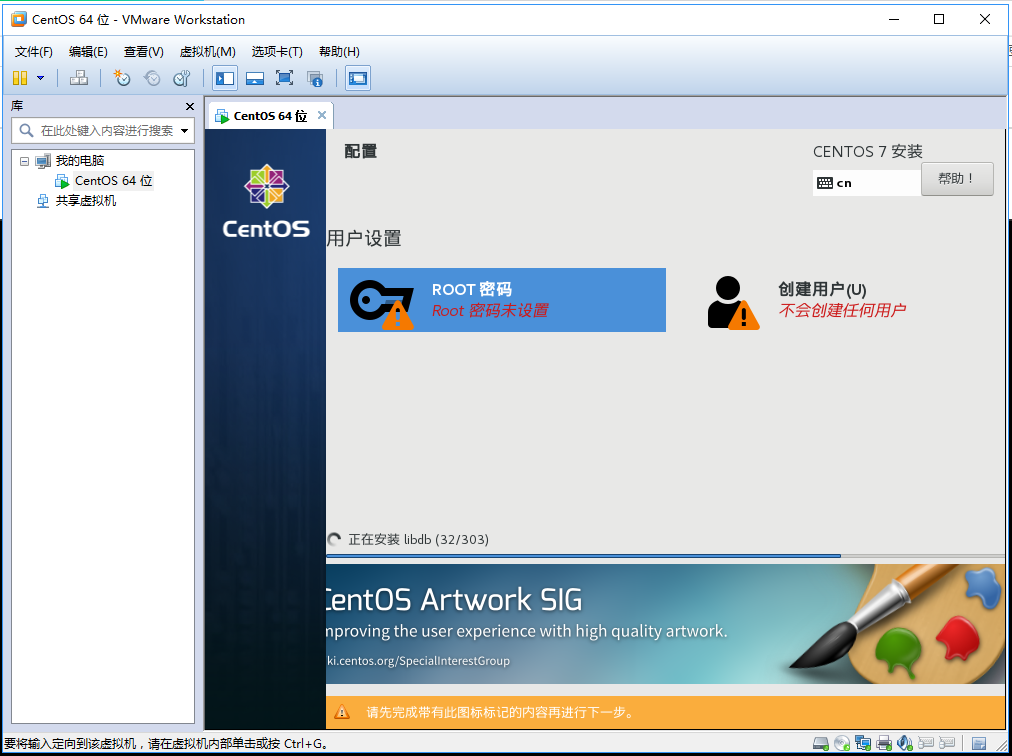The width and height of the screenshot is (1012, 756).
Task: Click the hard disk status icon
Action: tap(821, 744)
